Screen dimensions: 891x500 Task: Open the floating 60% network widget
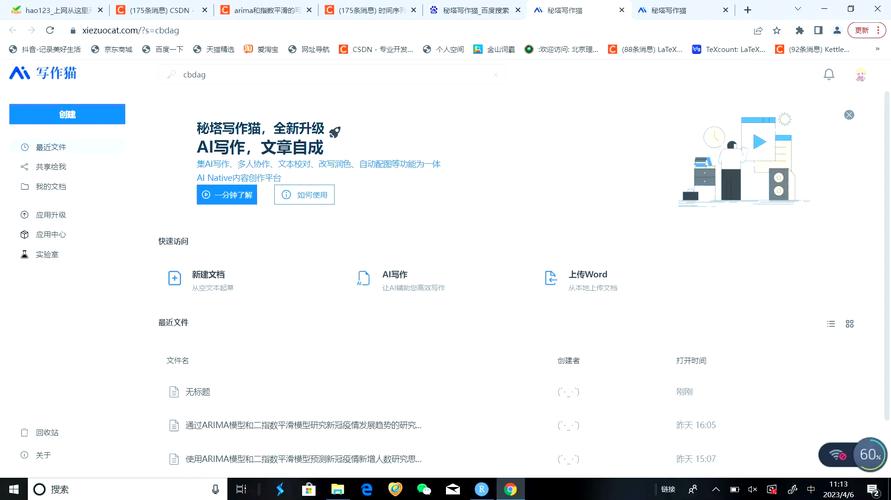click(852, 455)
